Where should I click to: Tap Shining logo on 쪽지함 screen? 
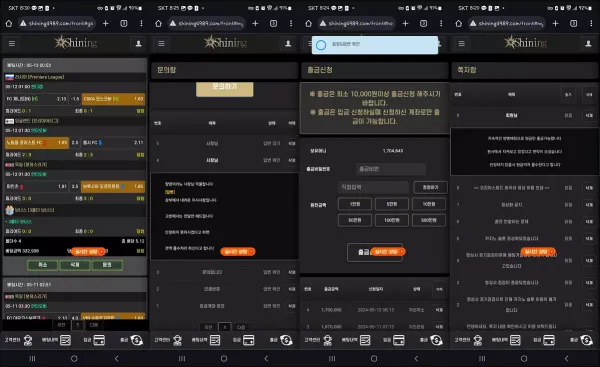click(525, 42)
